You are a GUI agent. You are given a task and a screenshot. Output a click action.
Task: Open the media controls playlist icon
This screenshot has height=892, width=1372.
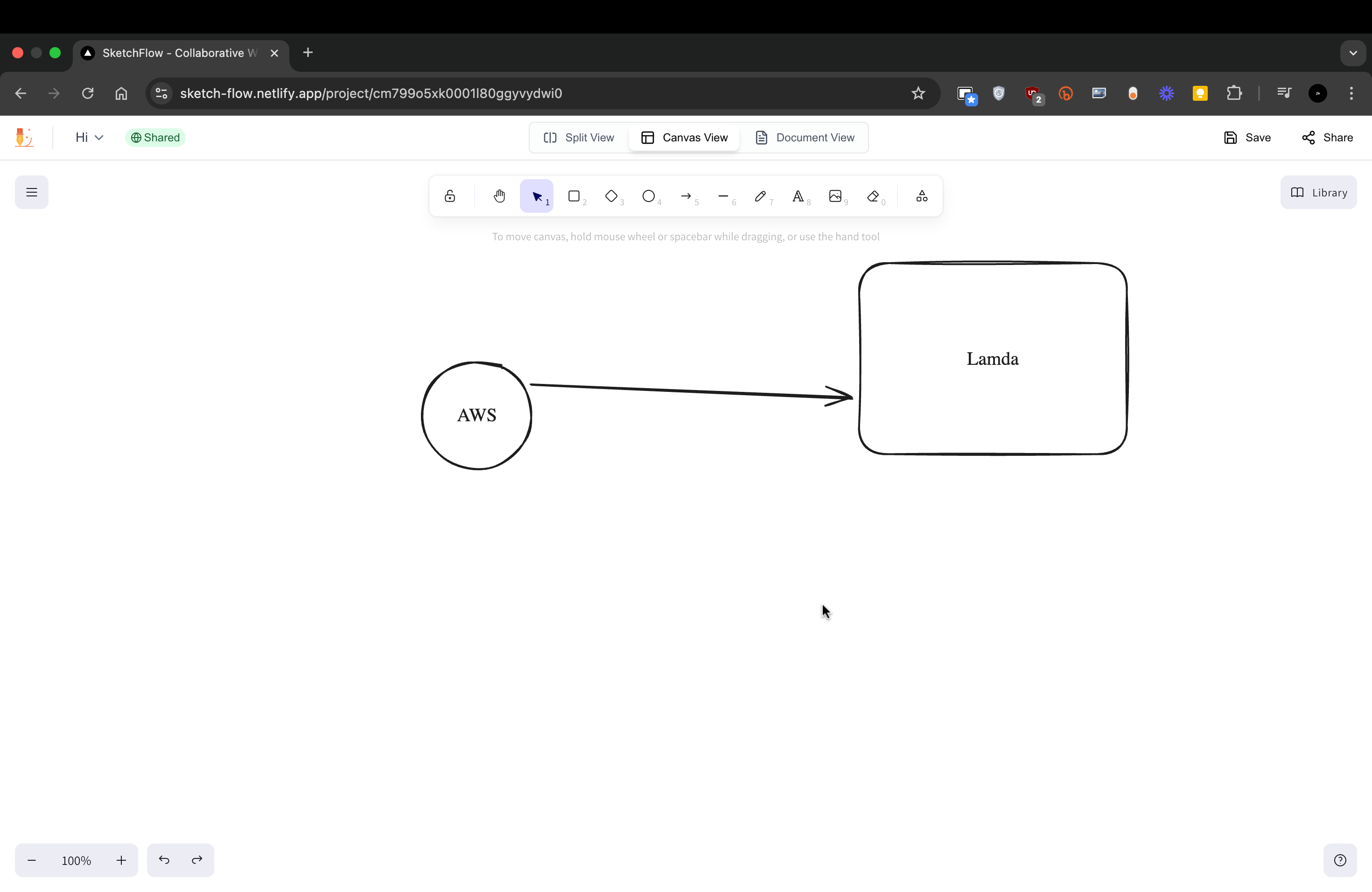coord(1284,93)
